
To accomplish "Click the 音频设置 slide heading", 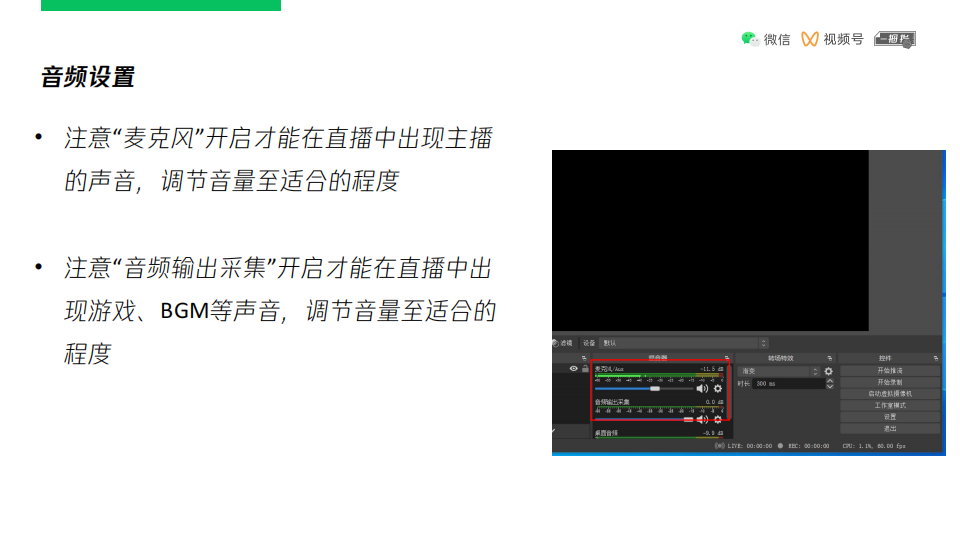I will point(88,77).
